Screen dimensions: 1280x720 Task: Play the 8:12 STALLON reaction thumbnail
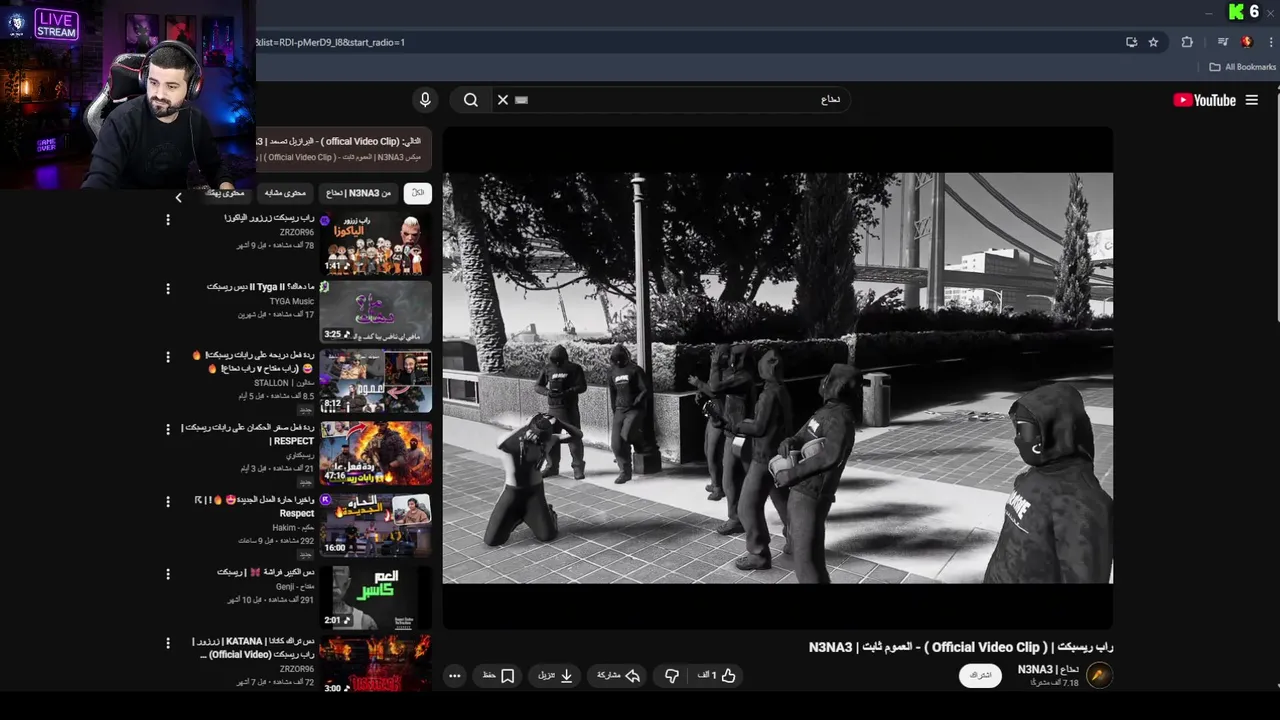[x=376, y=381]
